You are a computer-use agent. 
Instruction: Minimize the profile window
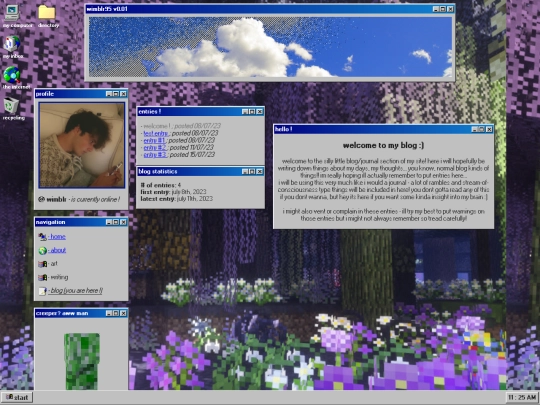click(x=109, y=94)
